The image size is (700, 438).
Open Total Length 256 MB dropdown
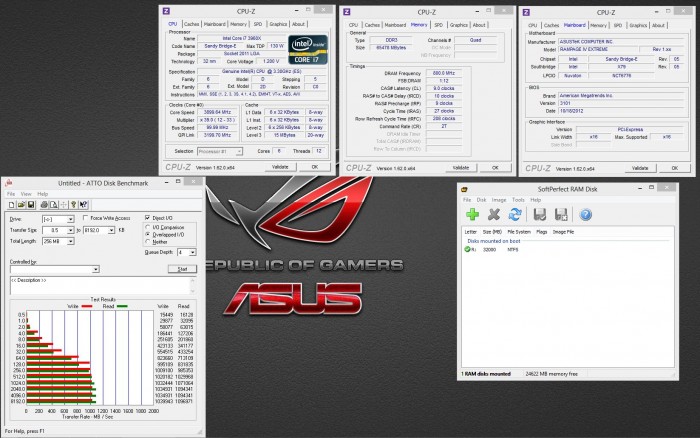pos(71,241)
